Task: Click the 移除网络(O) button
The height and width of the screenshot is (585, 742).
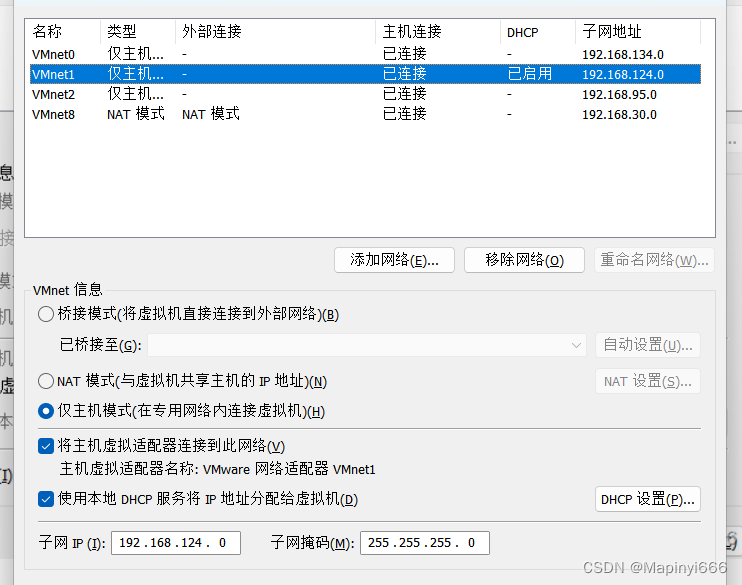Action: coord(524,260)
